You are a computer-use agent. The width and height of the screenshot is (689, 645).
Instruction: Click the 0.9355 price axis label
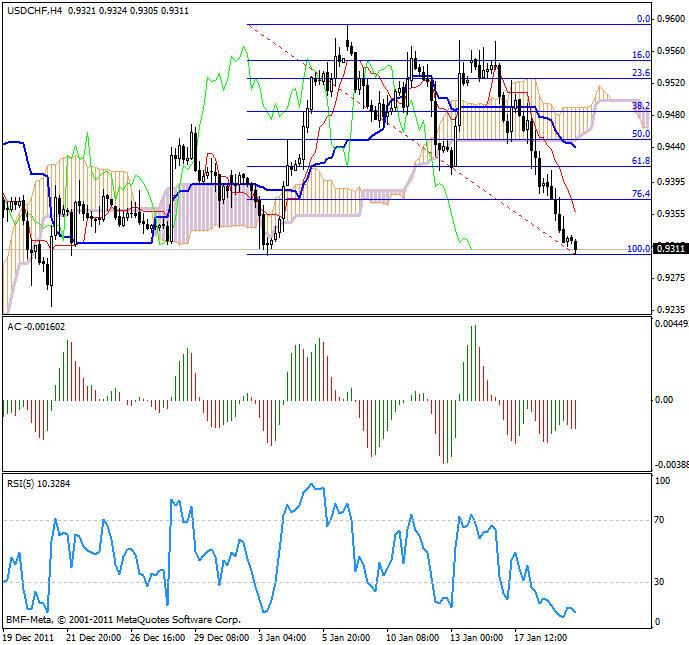[x=671, y=214]
